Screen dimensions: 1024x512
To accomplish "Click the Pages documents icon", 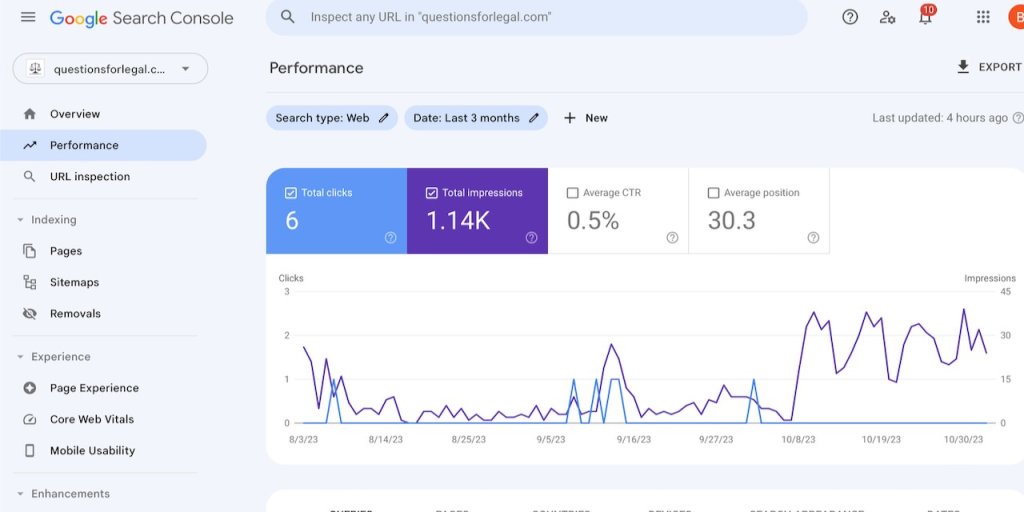I will pyautogui.click(x=29, y=251).
